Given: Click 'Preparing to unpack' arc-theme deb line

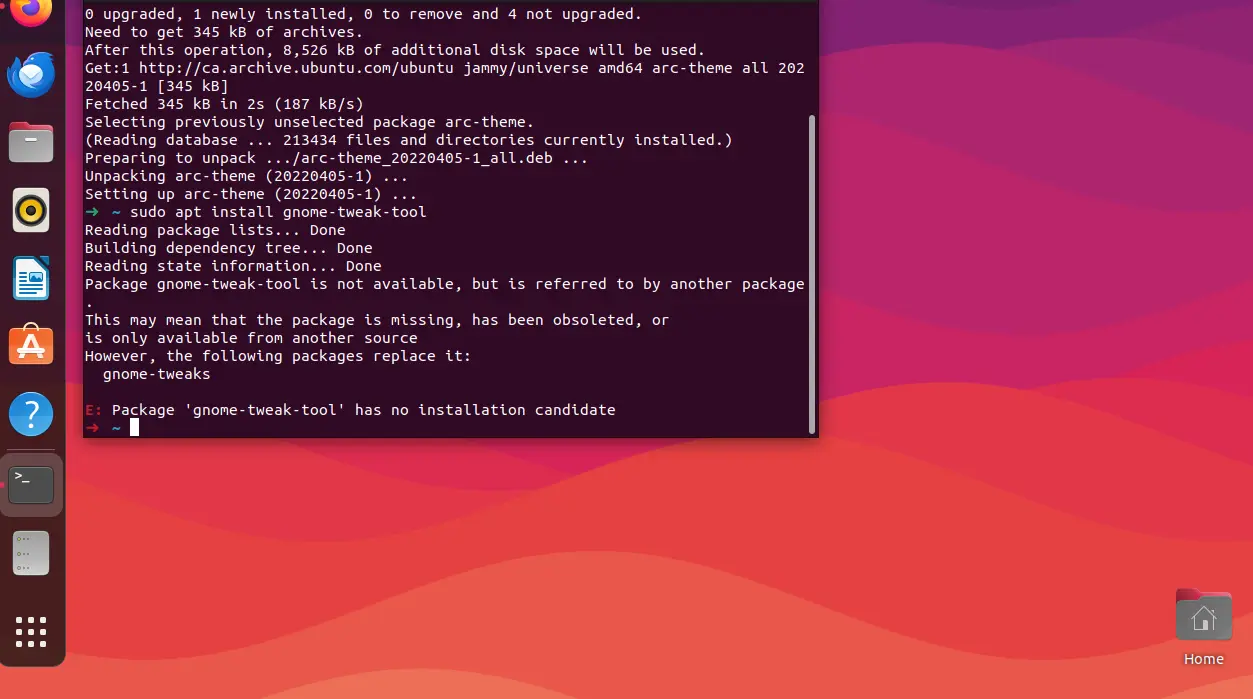Looking at the screenshot, I should click(337, 158).
